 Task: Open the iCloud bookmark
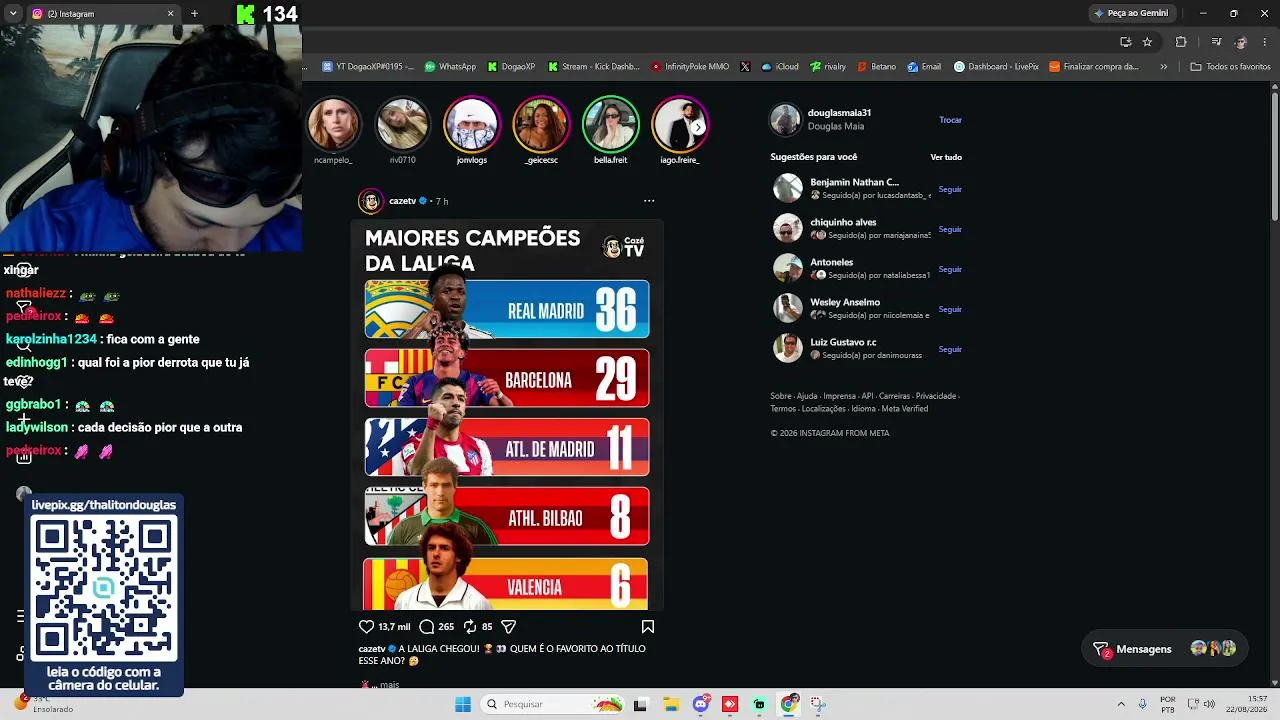tap(780, 67)
